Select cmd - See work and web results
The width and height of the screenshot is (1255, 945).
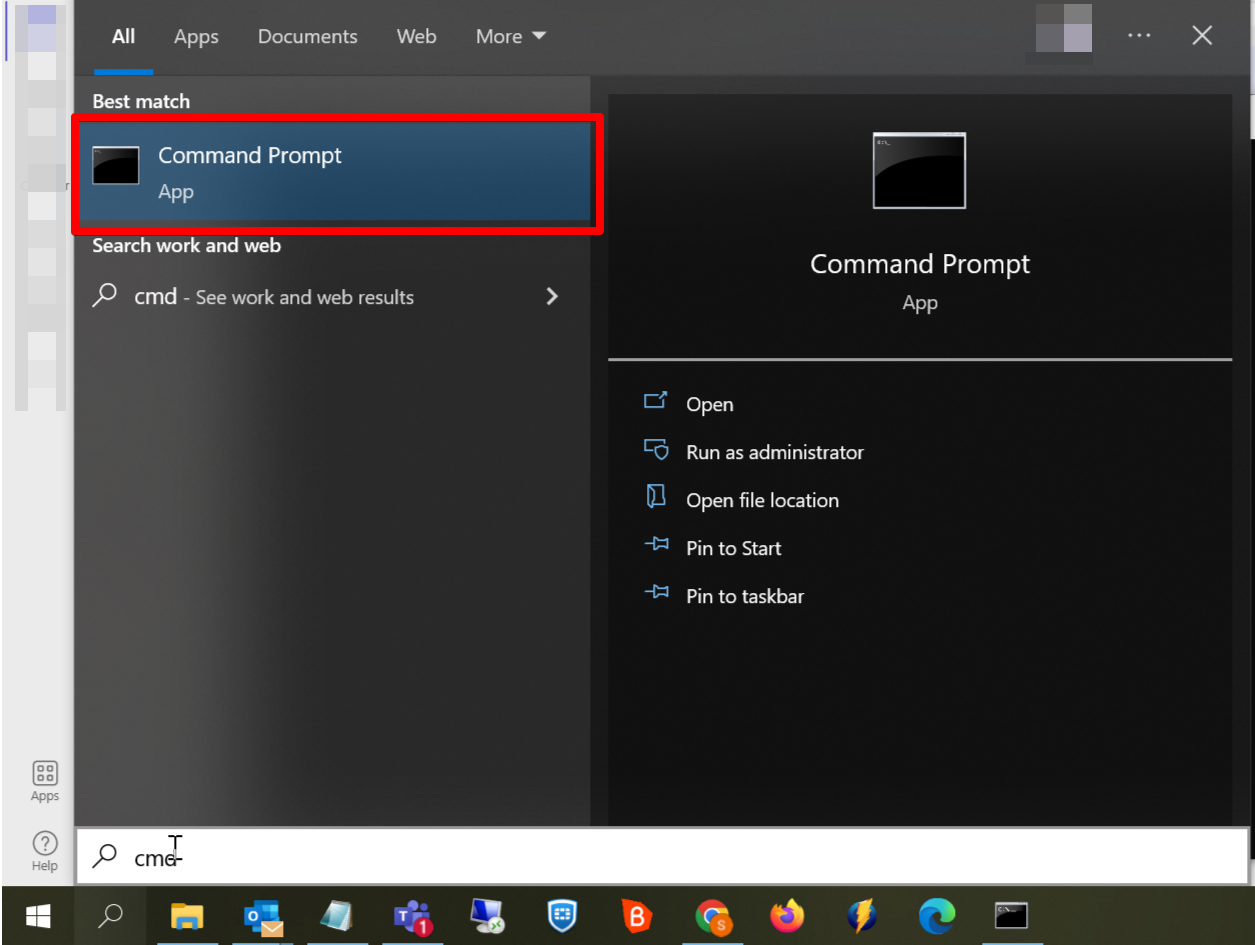(332, 297)
